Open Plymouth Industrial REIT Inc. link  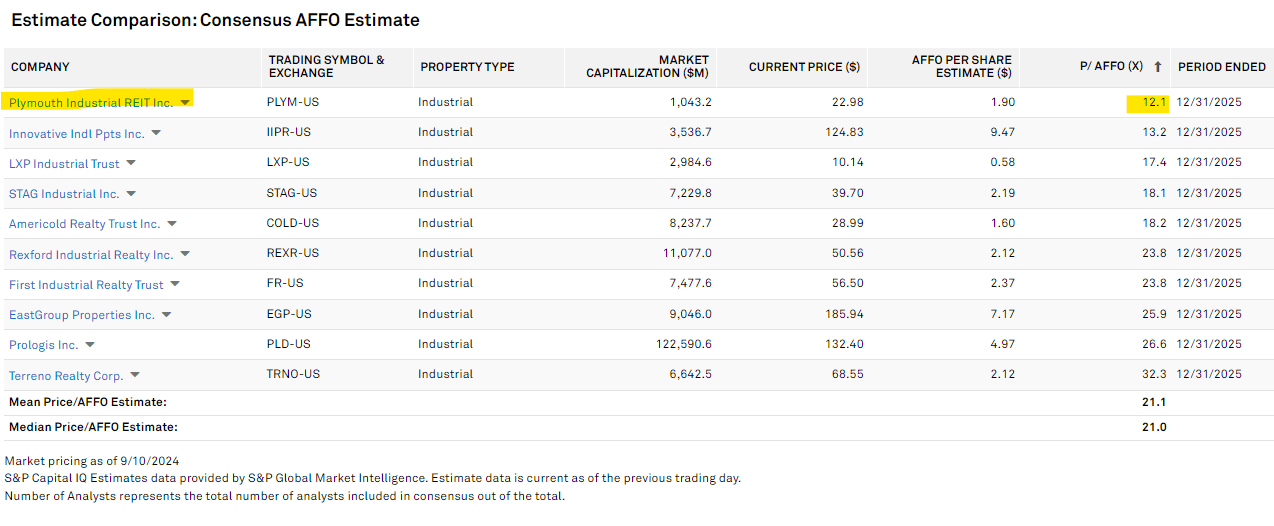[91, 103]
